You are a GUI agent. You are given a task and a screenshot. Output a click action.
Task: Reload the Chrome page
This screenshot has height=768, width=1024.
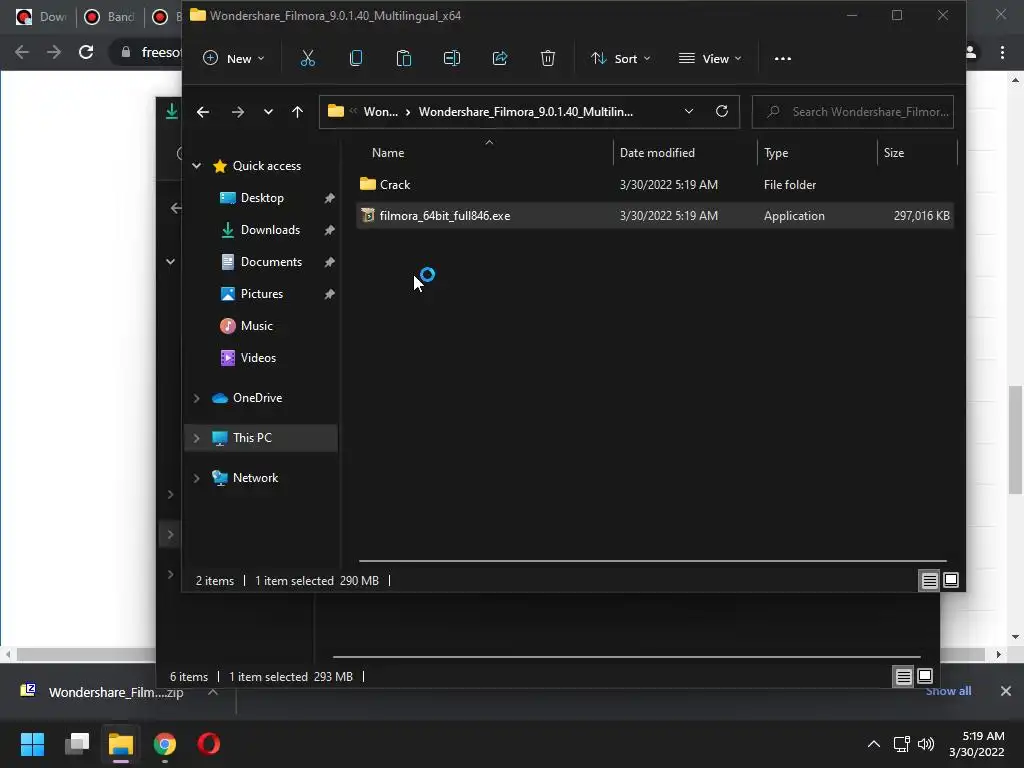point(86,52)
